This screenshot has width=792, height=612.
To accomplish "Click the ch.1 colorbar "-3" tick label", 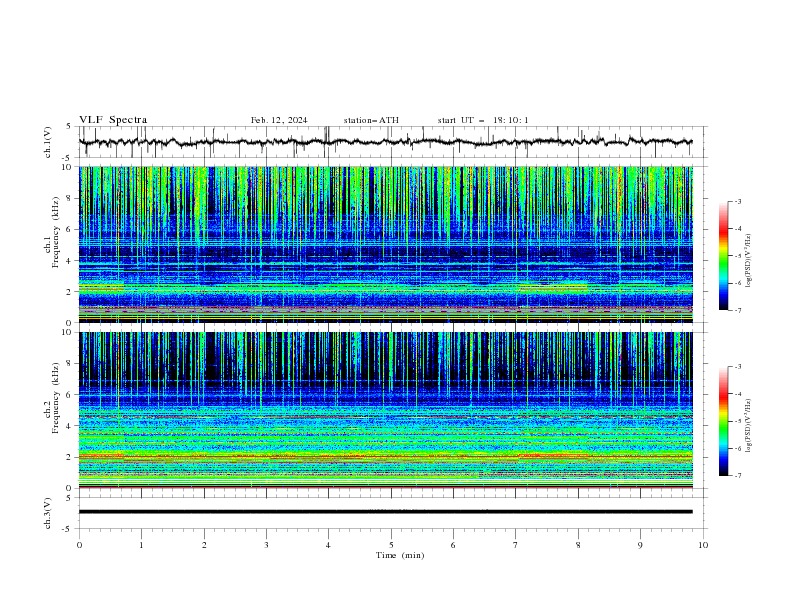I will [738, 201].
